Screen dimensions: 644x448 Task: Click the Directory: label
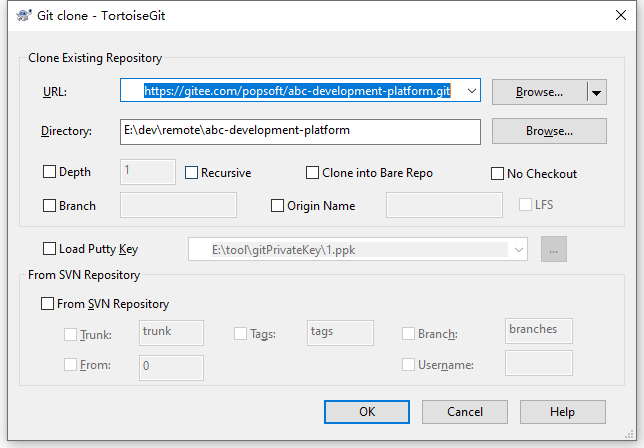(x=66, y=131)
